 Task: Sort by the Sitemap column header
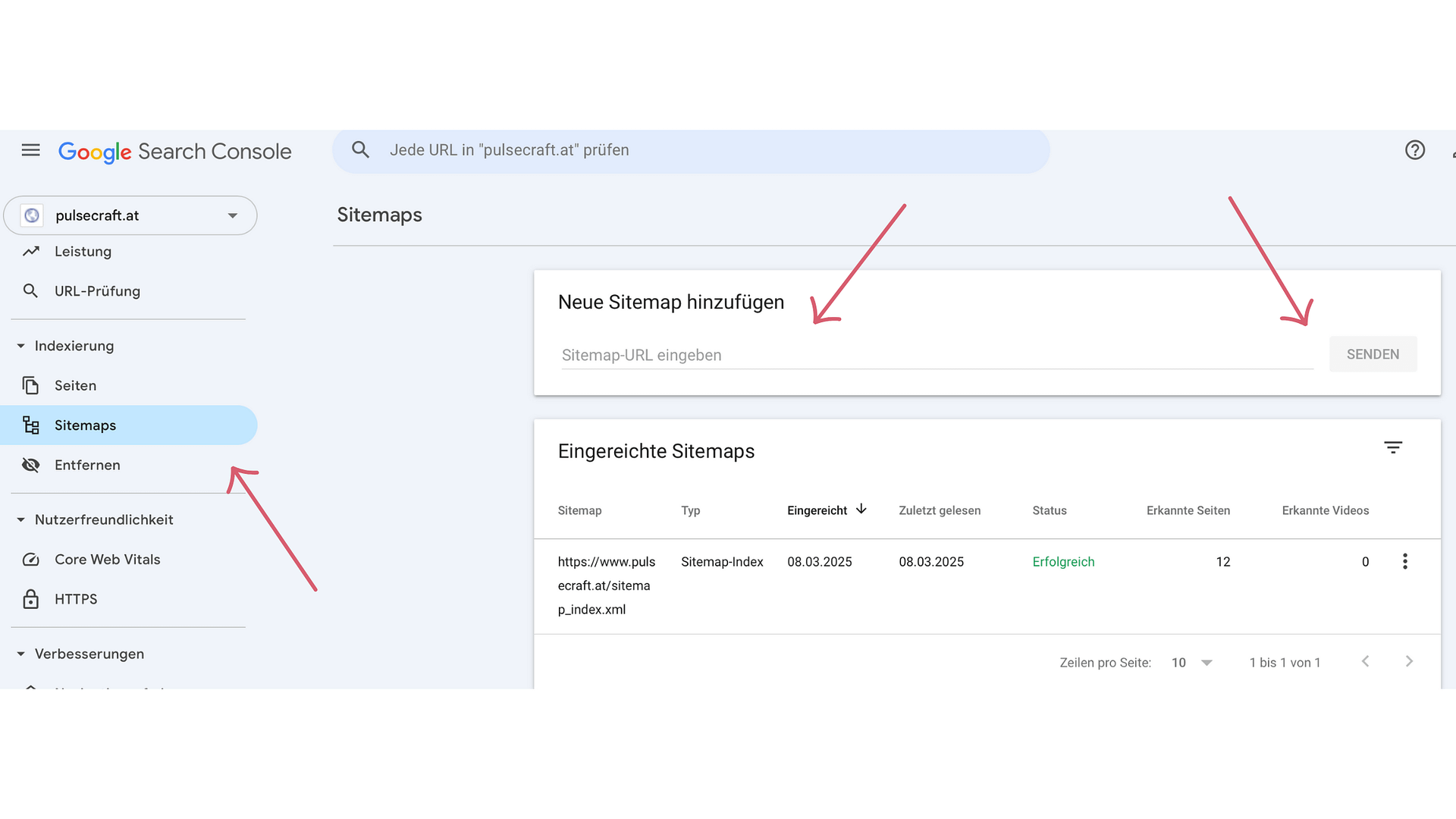579,510
